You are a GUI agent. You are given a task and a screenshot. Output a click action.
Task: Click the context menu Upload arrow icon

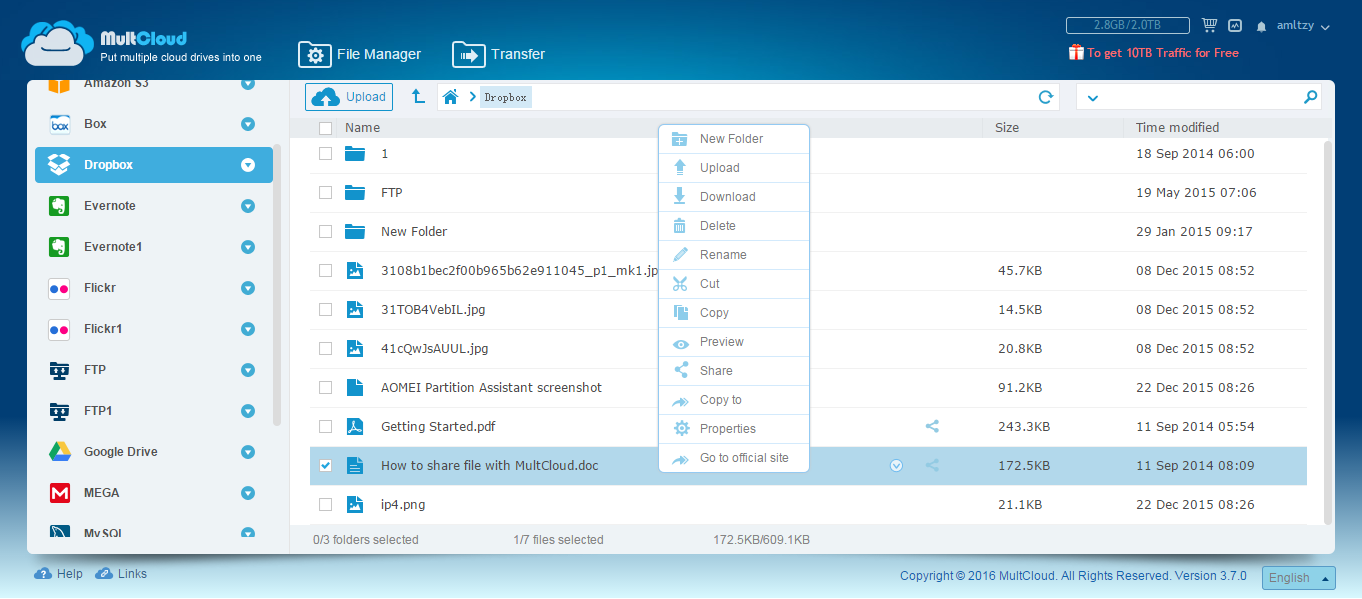coord(681,168)
